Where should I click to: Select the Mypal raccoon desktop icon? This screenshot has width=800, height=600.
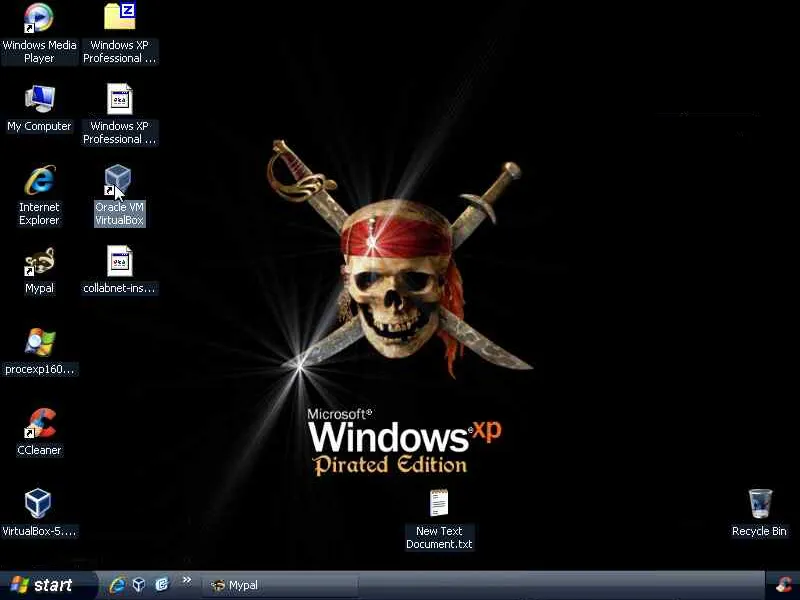39,261
